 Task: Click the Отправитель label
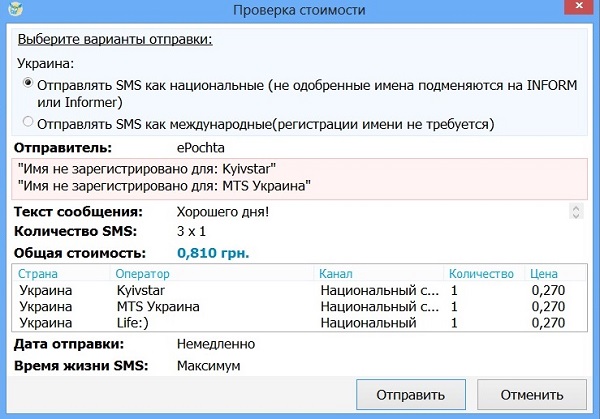tap(63, 148)
